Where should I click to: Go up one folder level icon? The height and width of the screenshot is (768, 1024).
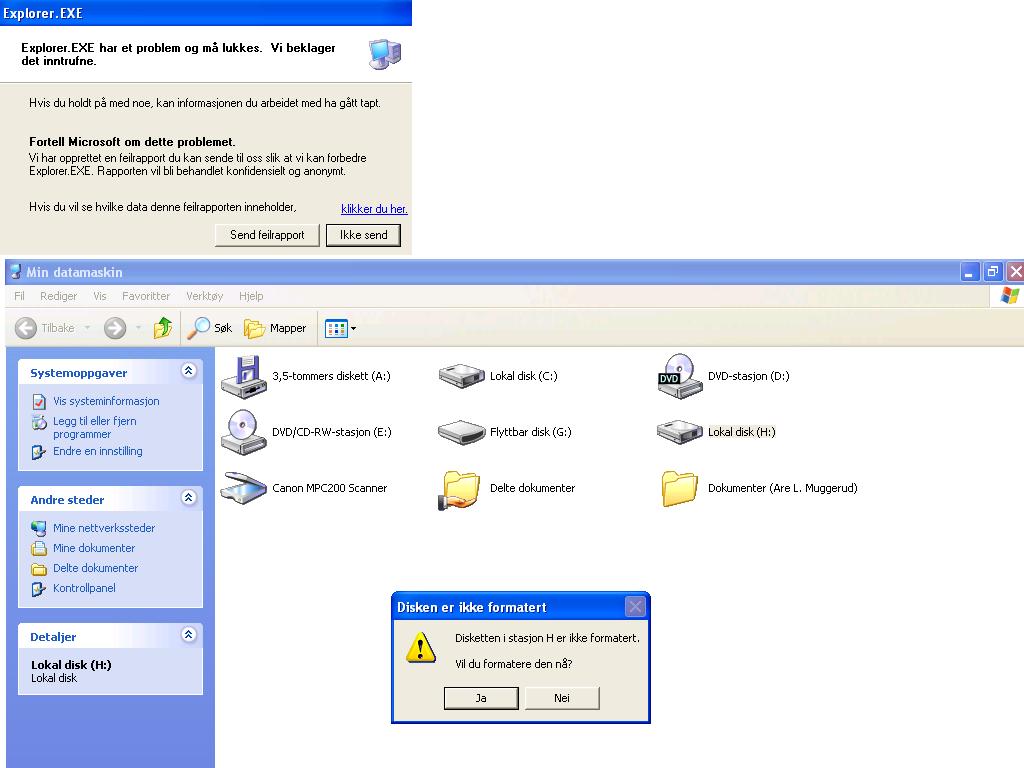pos(163,328)
